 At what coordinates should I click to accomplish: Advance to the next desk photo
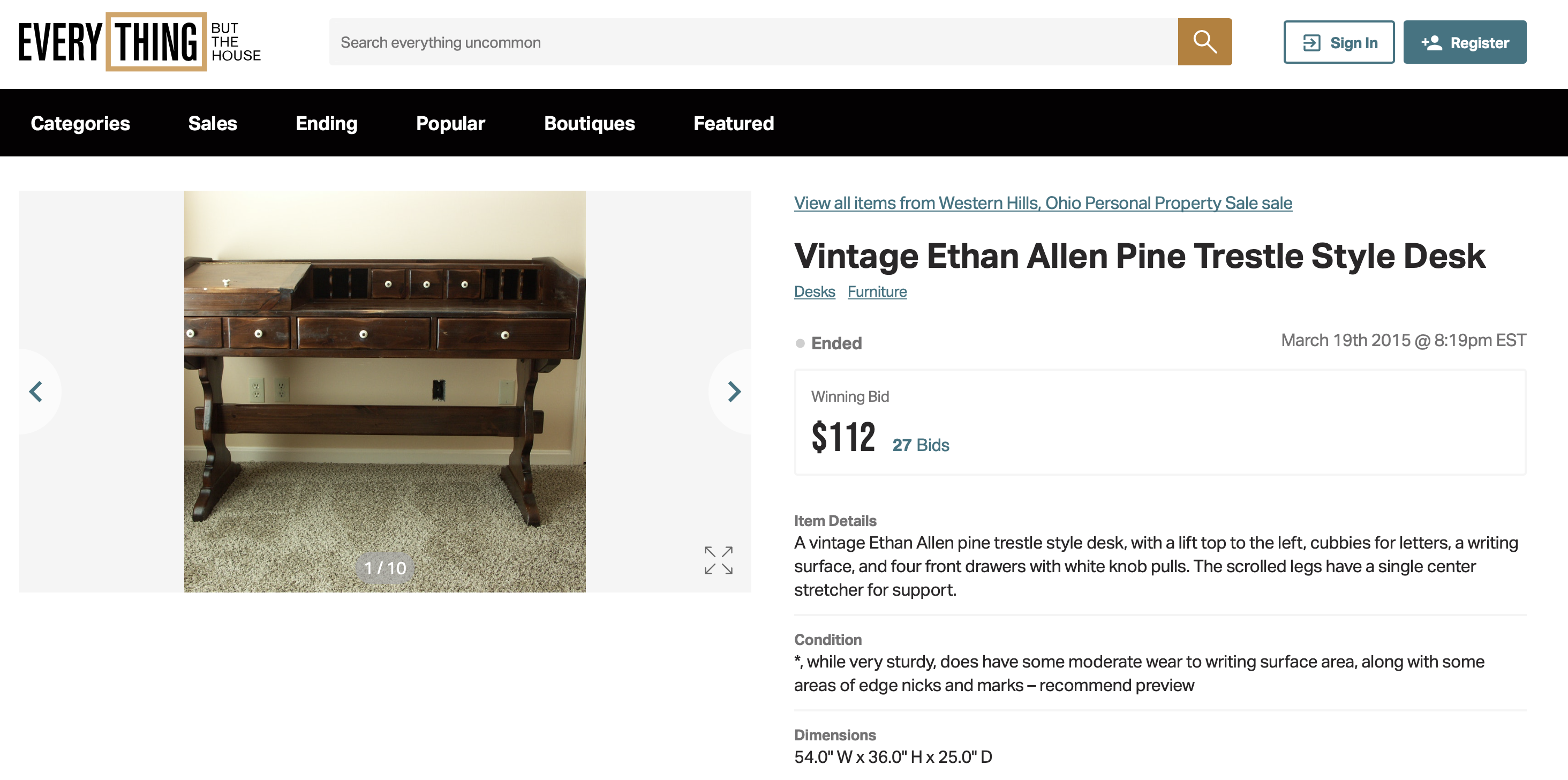(734, 392)
